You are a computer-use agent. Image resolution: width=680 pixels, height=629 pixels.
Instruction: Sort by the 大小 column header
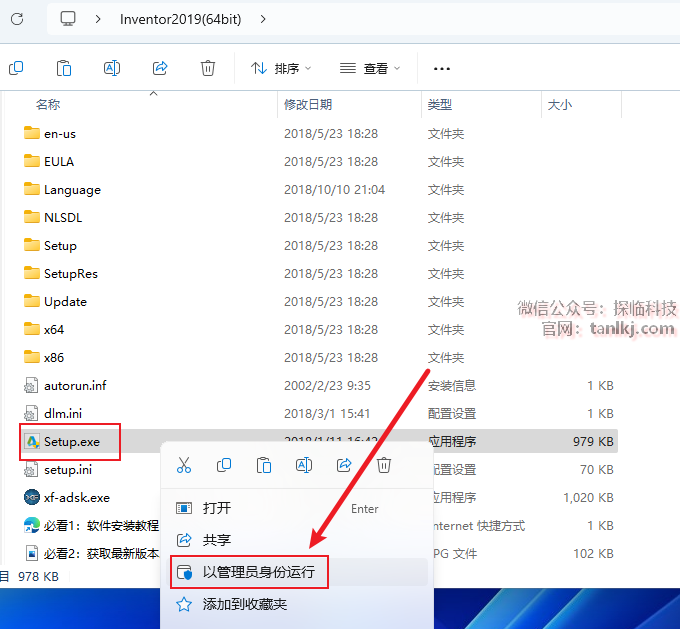pos(560,105)
